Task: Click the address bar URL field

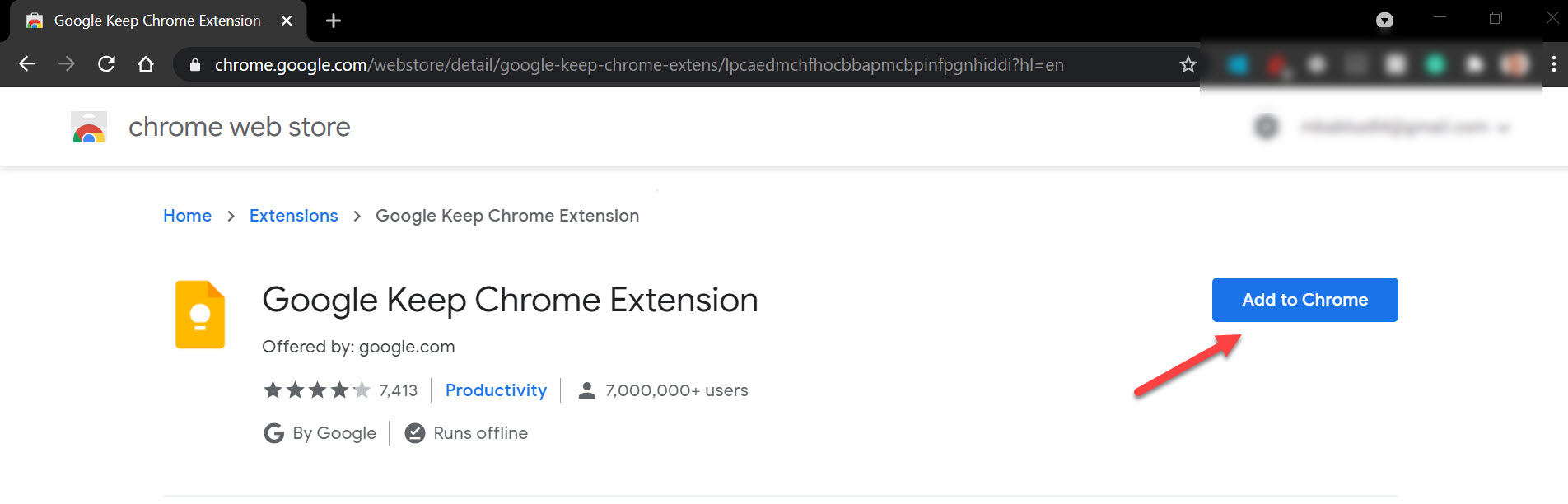Action: 638,65
